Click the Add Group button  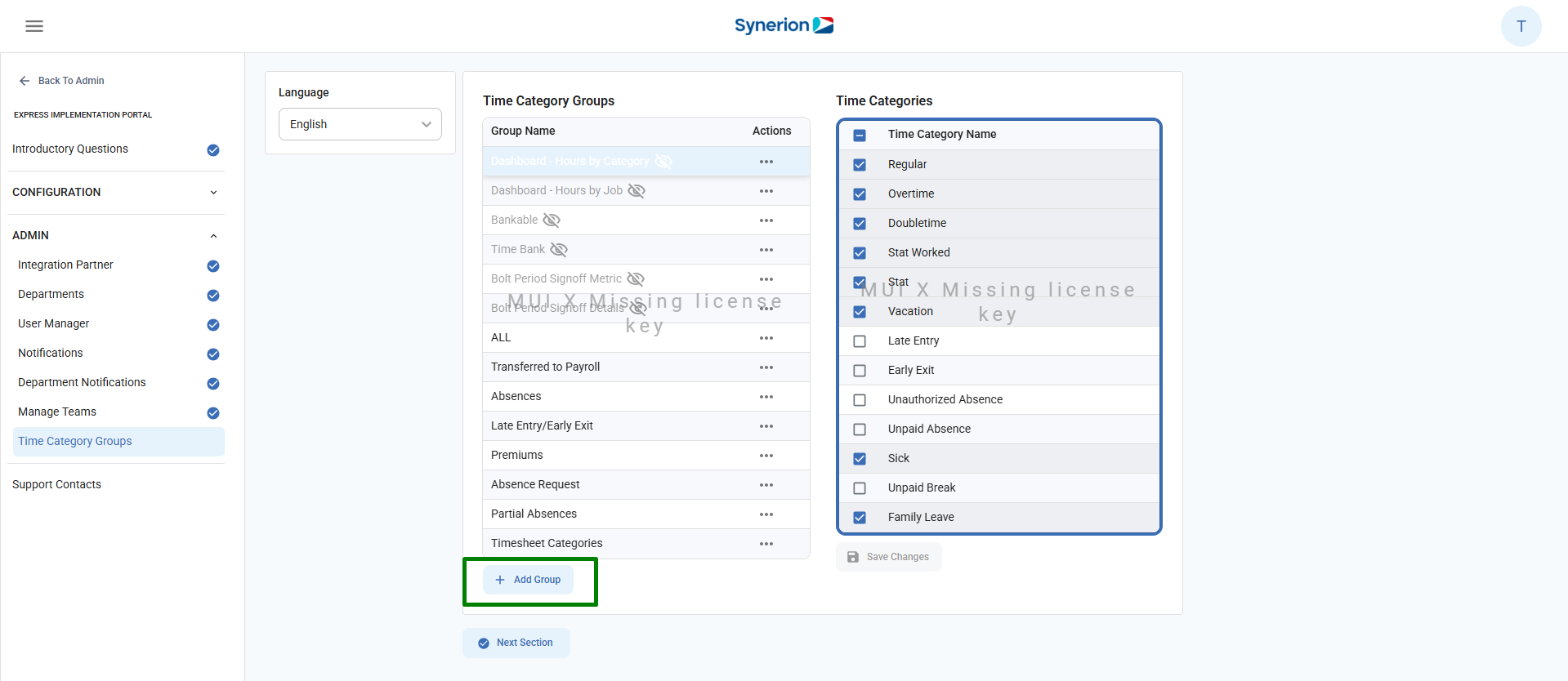[x=528, y=580]
